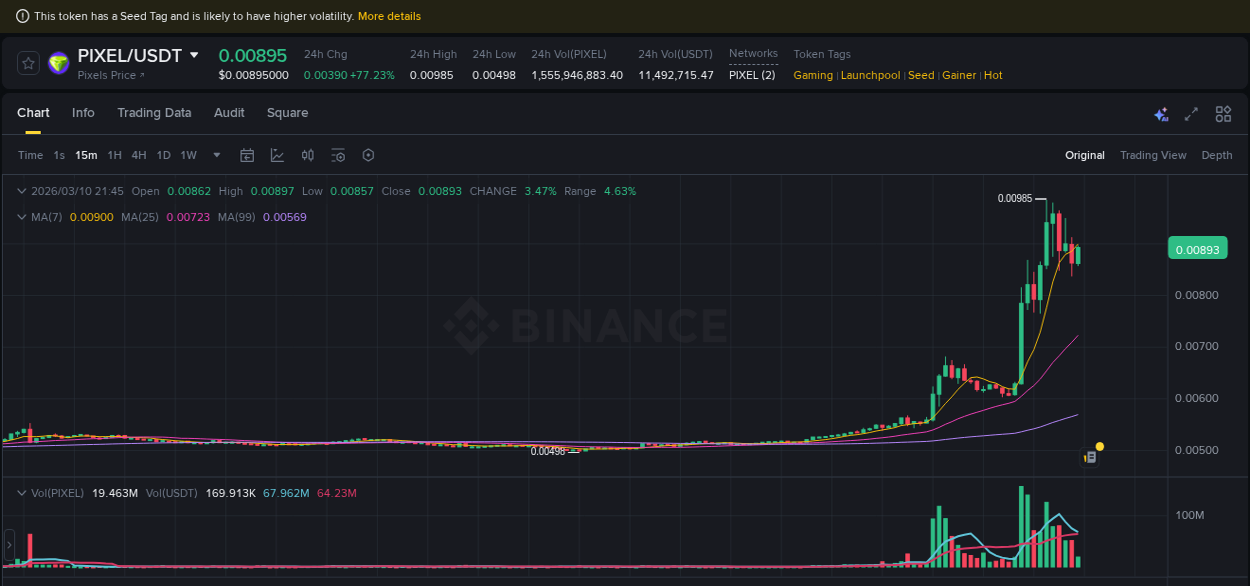This screenshot has width=1250, height=586.
Task: Expand the PIXEL/USDT pair selector dropdown
Action: click(x=193, y=55)
